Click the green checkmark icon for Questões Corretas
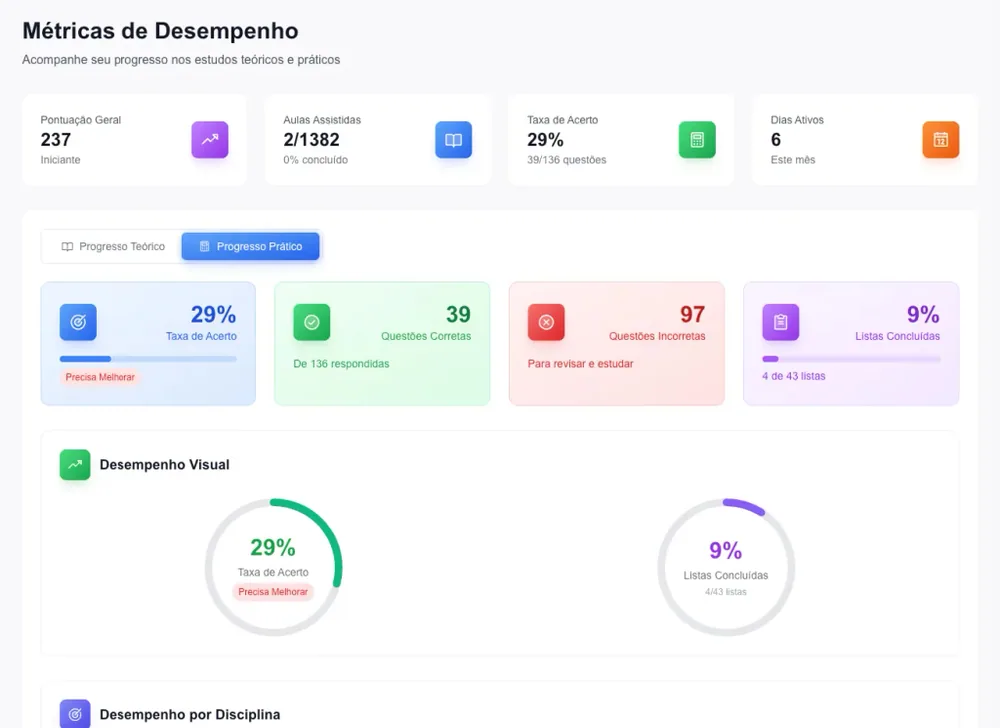The height and width of the screenshot is (728, 1000). tap(312, 322)
